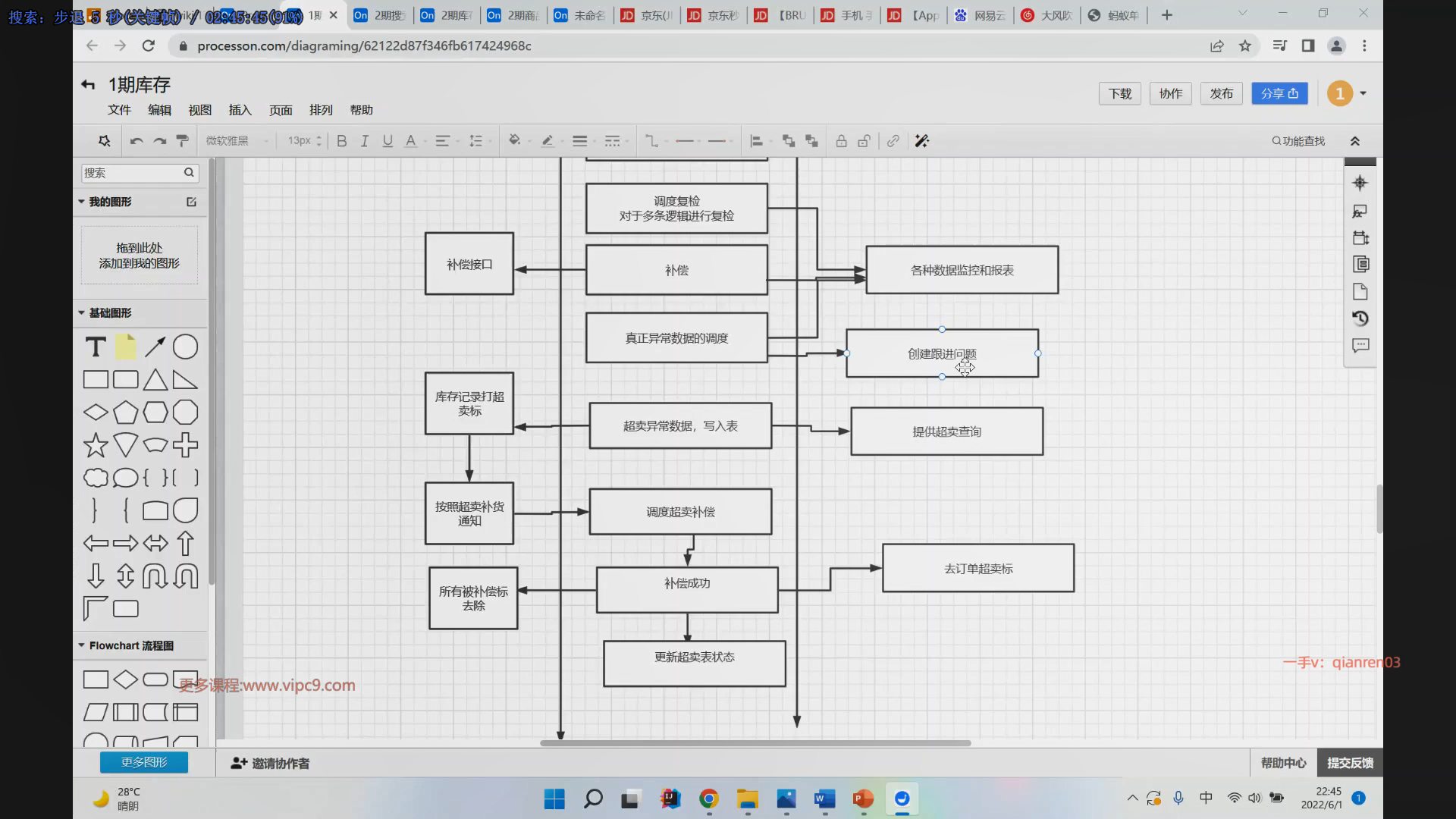The width and height of the screenshot is (1456, 819).
Task: Click the undo arrow icon
Action: pos(136,141)
